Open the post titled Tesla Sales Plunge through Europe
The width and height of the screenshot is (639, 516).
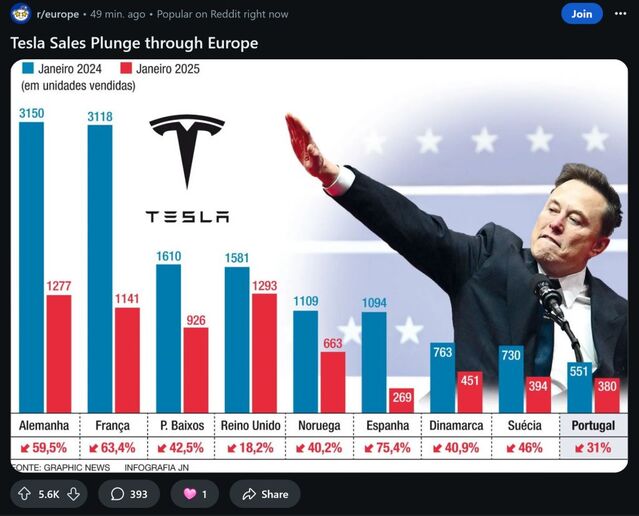point(134,43)
